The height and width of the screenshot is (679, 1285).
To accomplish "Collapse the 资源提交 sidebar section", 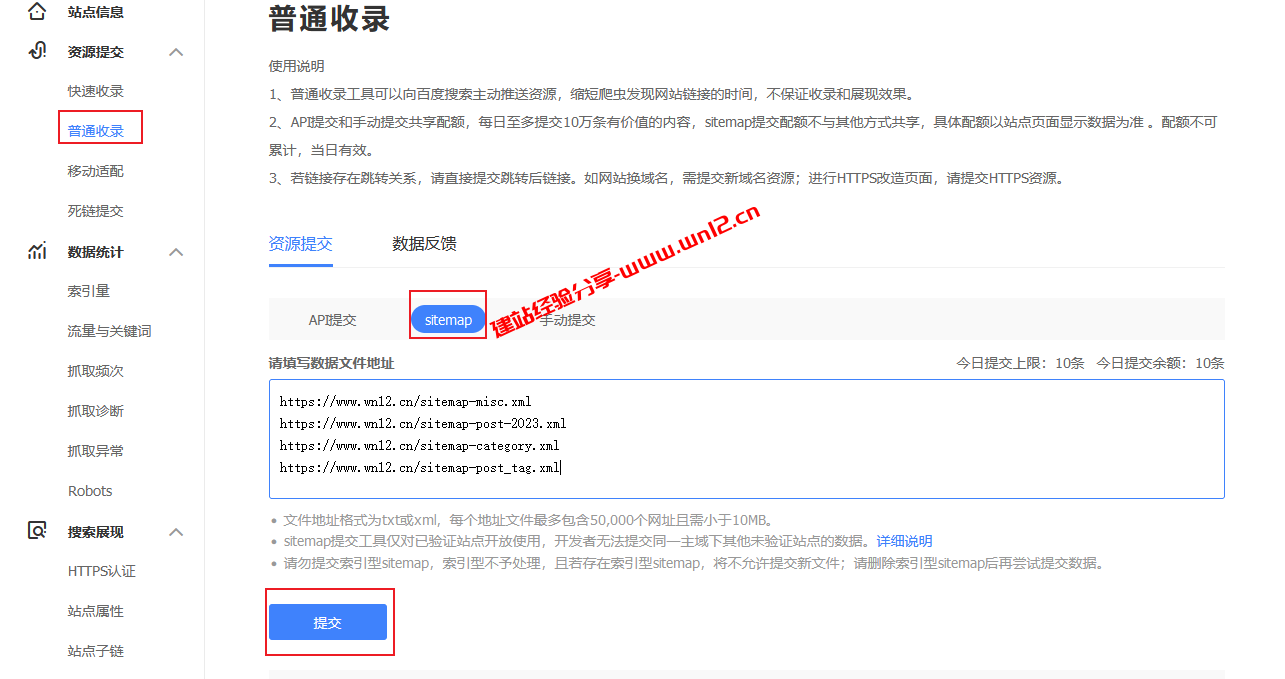I will pos(176,51).
